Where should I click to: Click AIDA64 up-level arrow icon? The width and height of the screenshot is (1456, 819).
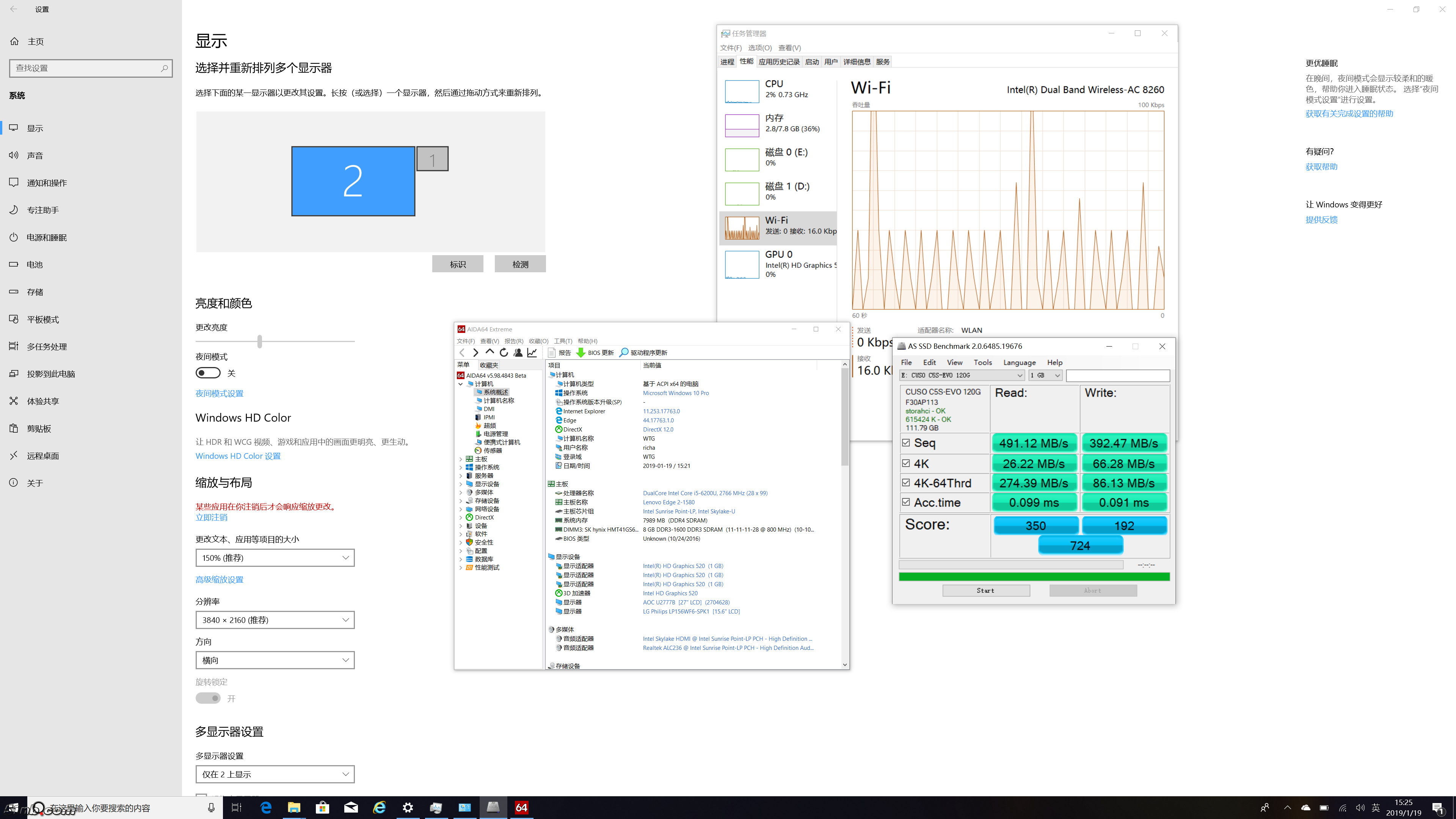pos(490,352)
